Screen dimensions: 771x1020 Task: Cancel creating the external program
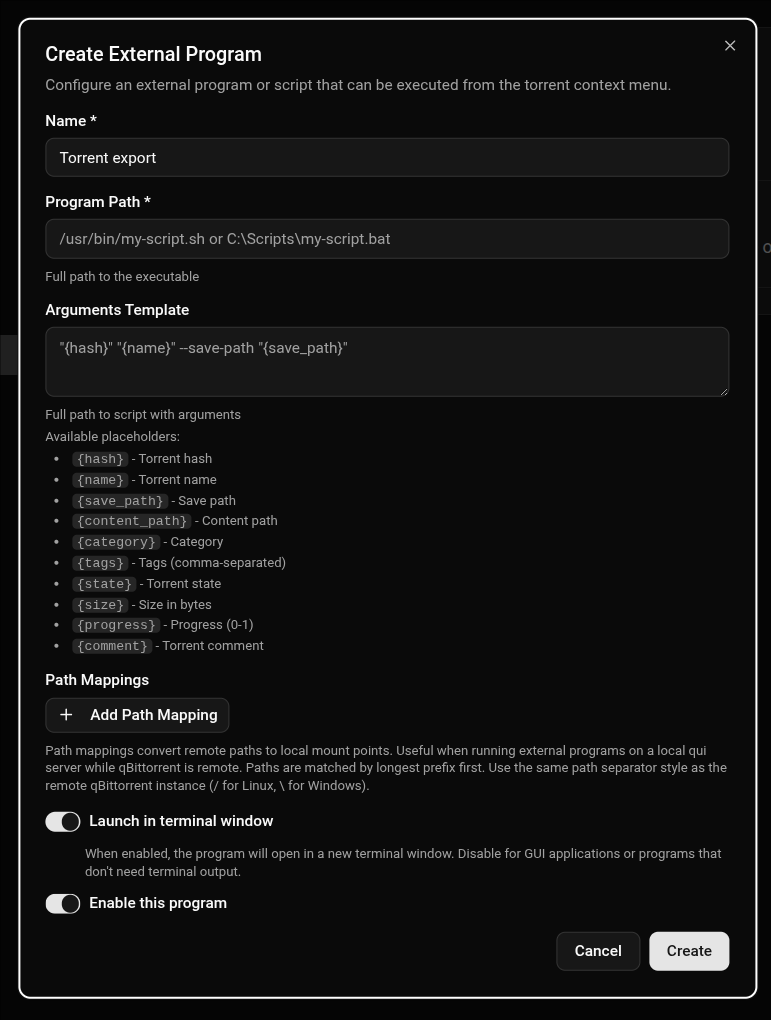pyautogui.click(x=598, y=951)
